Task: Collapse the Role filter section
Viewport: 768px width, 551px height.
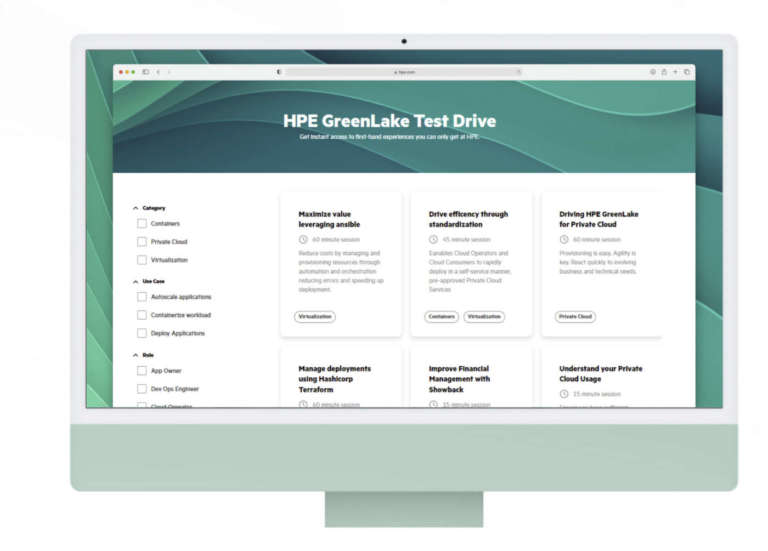Action: click(x=136, y=355)
